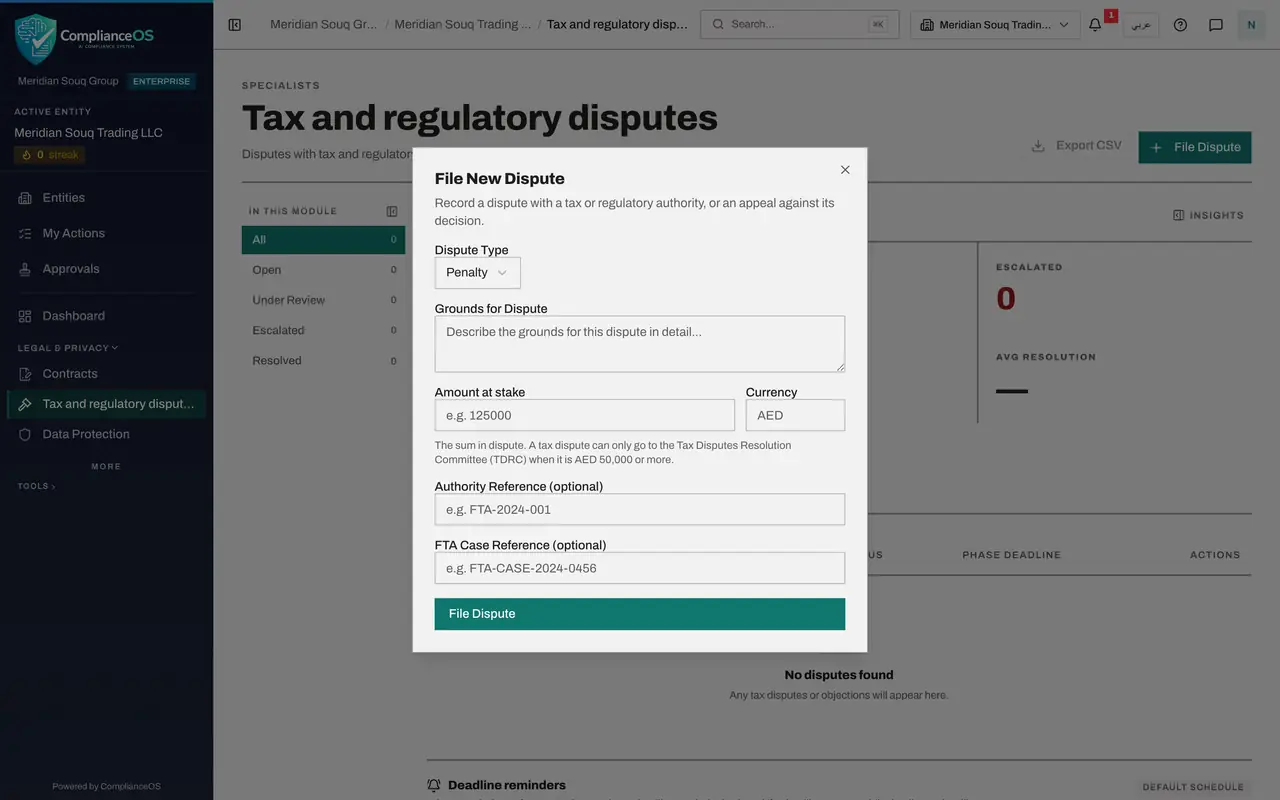Image resolution: width=1280 pixels, height=800 pixels.
Task: Open Contracts in the sidebar
Action: pyautogui.click(x=106, y=374)
